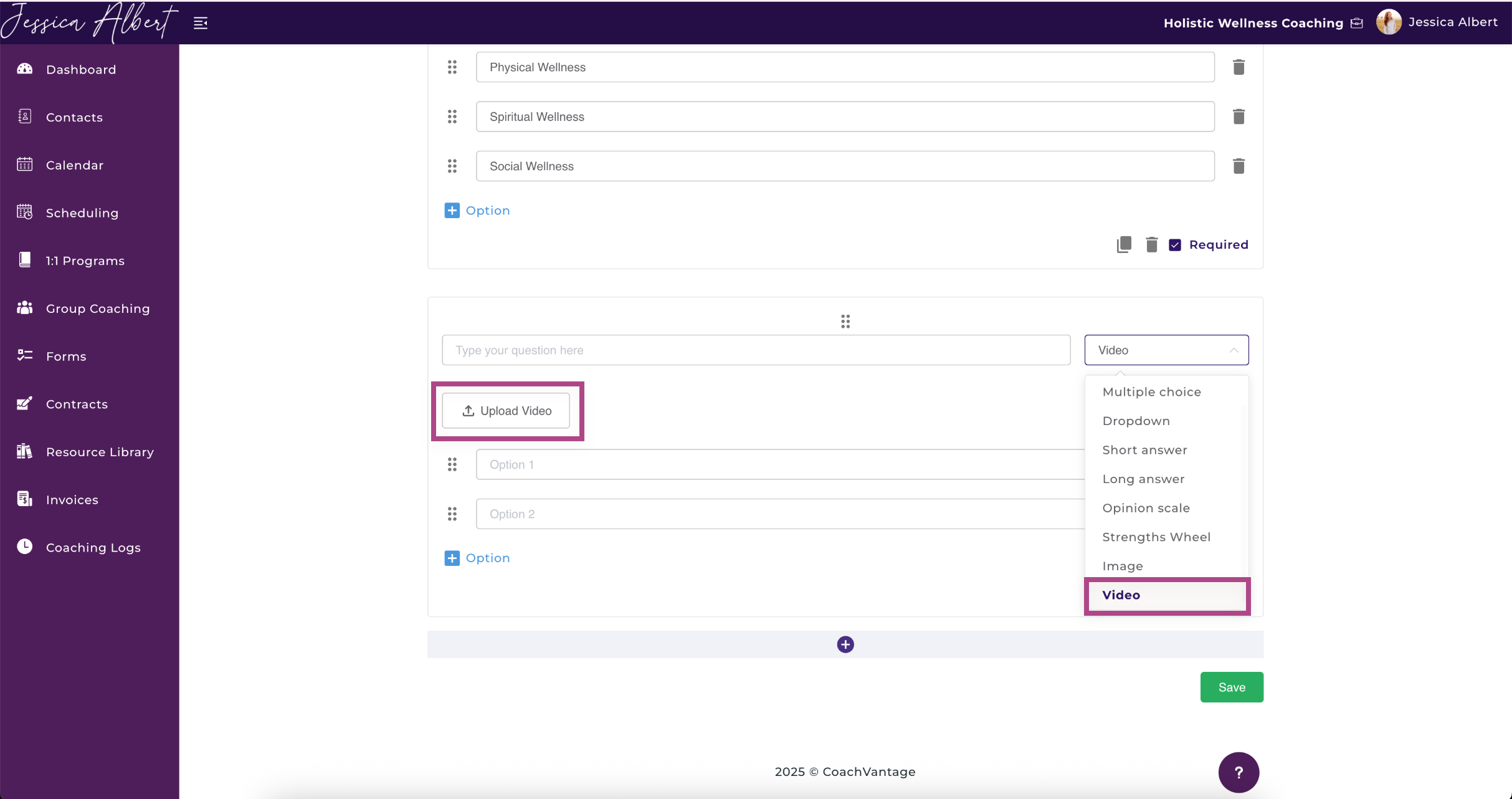This screenshot has width=1512, height=799.
Task: Open the Calendar page
Action: tap(75, 165)
